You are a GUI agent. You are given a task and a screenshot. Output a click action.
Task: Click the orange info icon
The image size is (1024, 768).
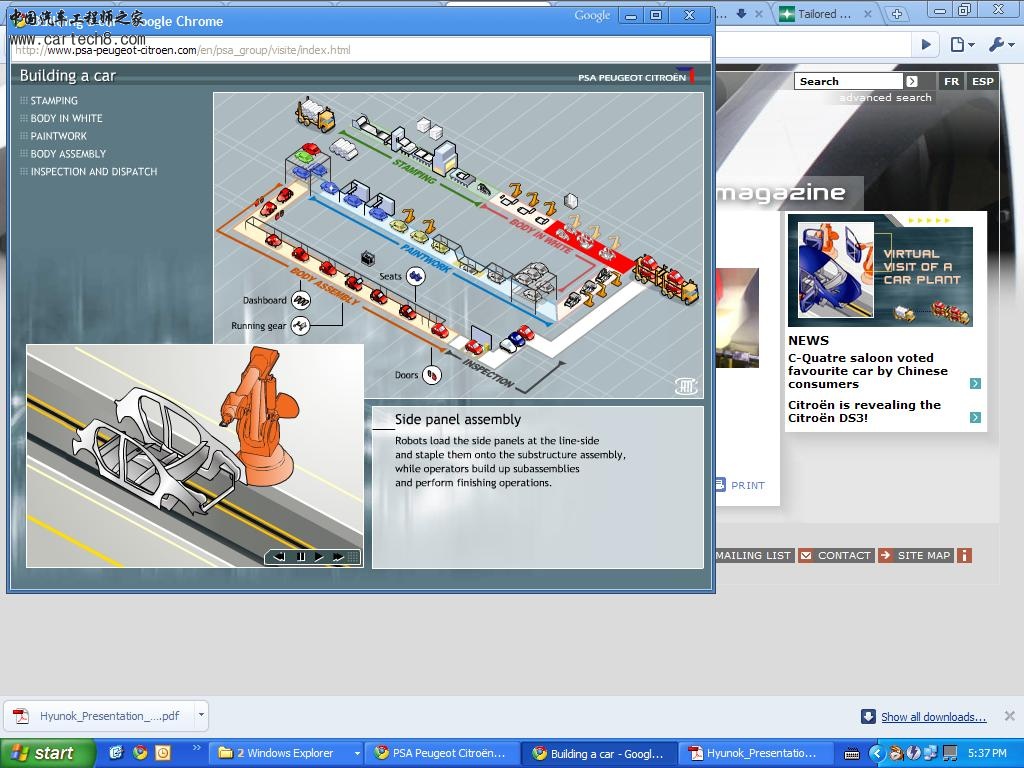click(x=964, y=555)
